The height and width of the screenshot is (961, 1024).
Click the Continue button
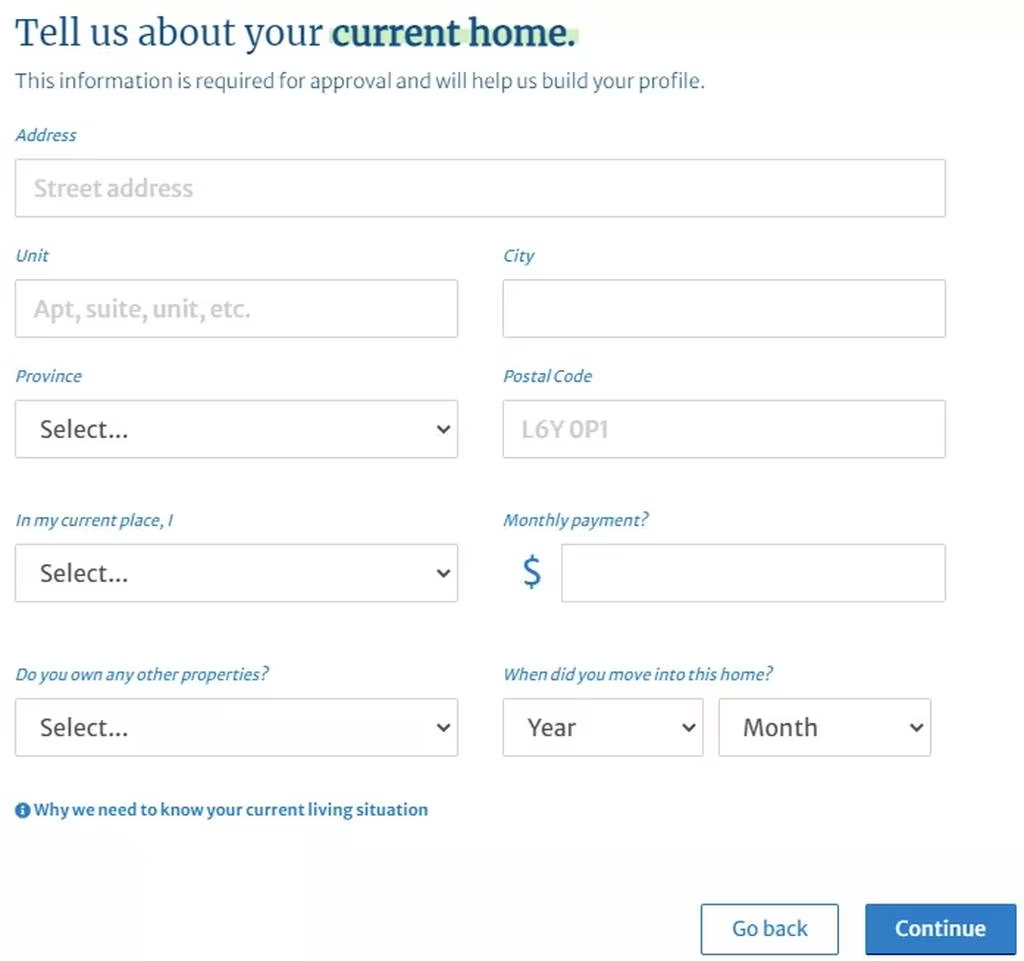(940, 929)
